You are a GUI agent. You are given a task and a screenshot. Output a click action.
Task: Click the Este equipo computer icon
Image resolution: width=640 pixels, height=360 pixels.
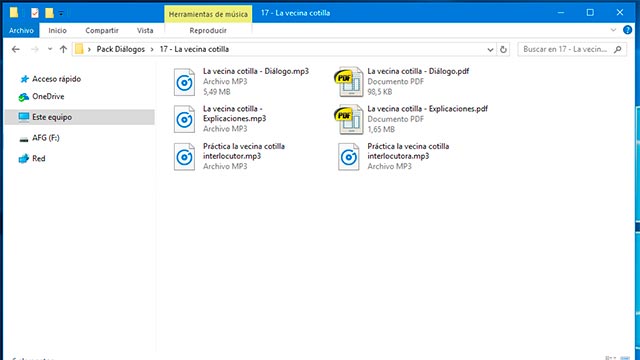pos(24,117)
